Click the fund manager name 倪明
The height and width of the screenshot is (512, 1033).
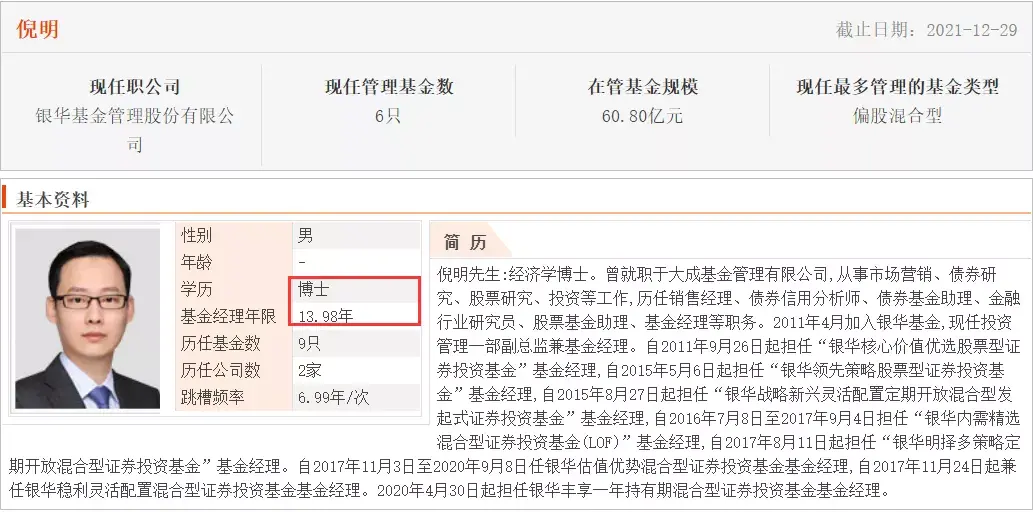(38, 29)
